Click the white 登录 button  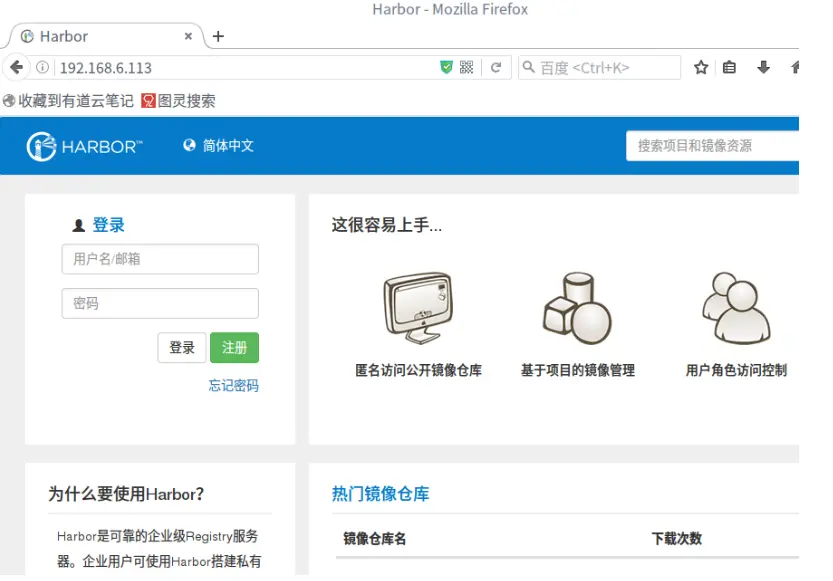tap(182, 348)
